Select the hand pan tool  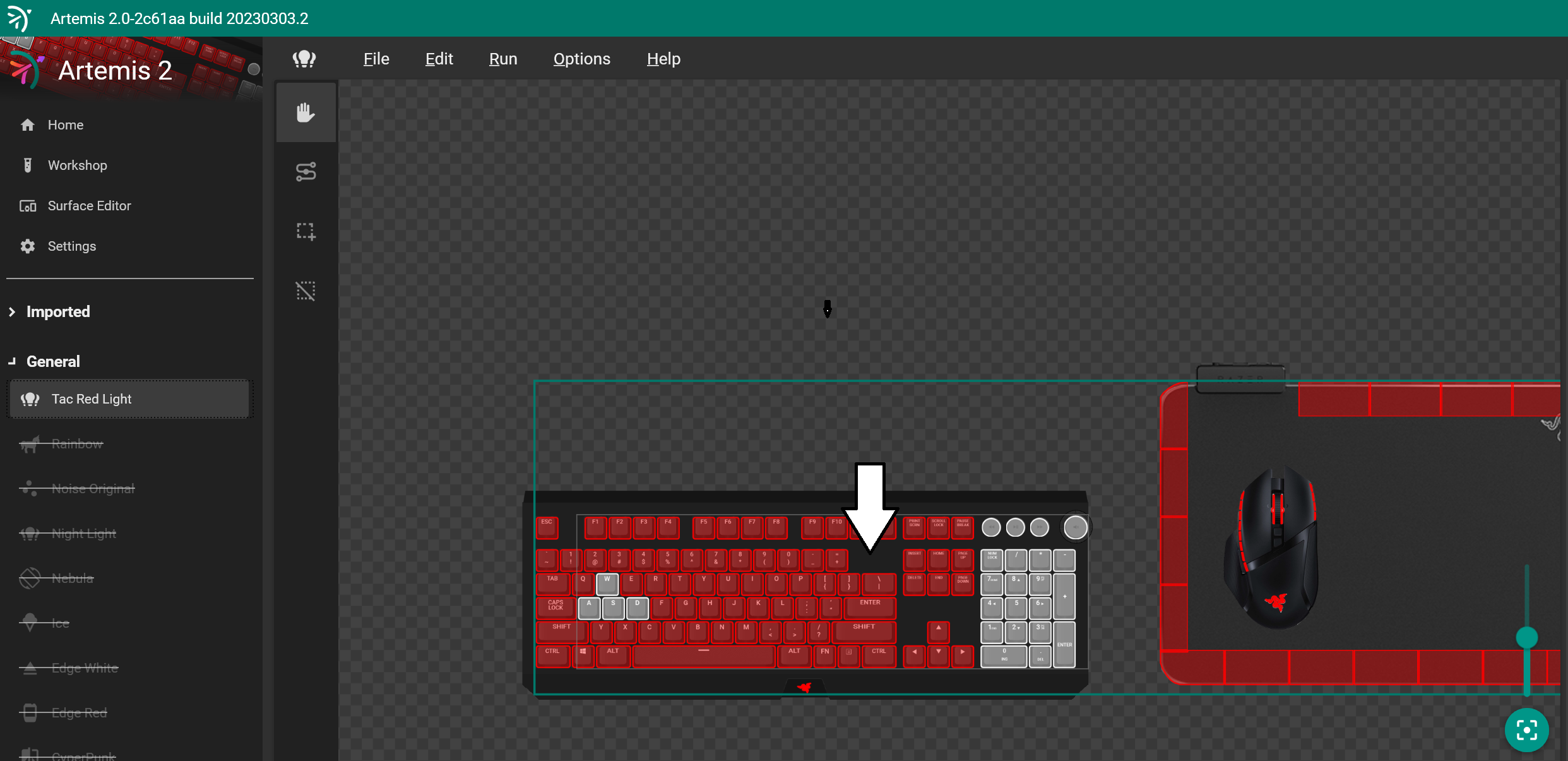(306, 113)
